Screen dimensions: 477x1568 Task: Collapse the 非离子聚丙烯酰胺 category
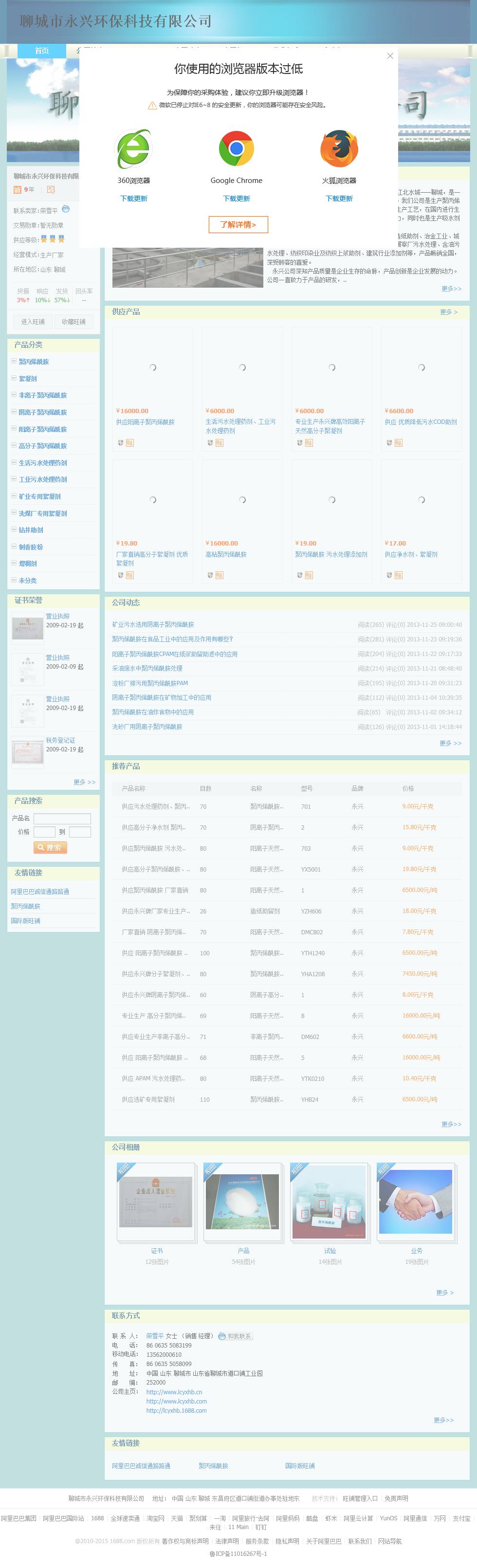tap(14, 395)
